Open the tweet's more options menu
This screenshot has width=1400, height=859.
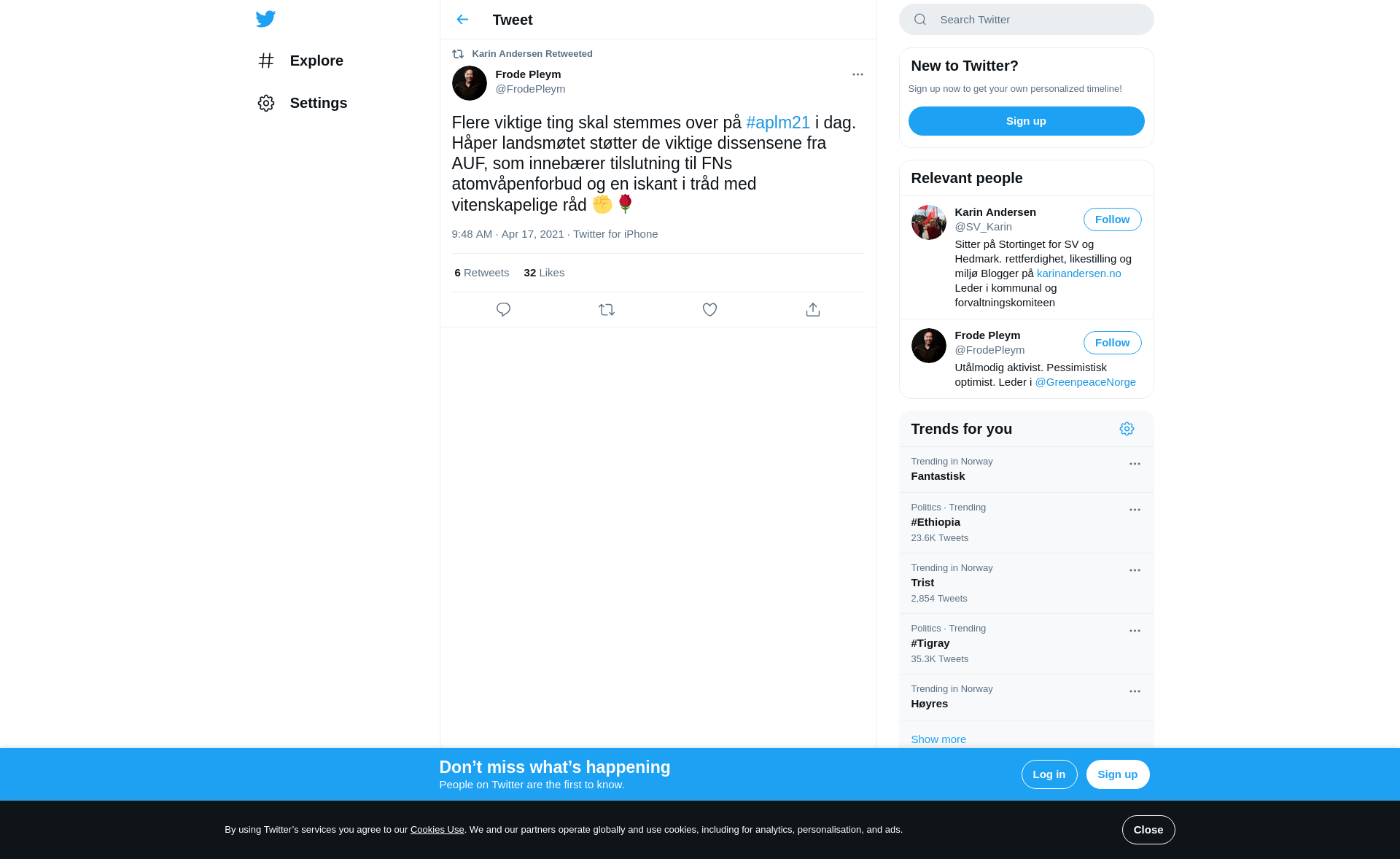point(857,74)
